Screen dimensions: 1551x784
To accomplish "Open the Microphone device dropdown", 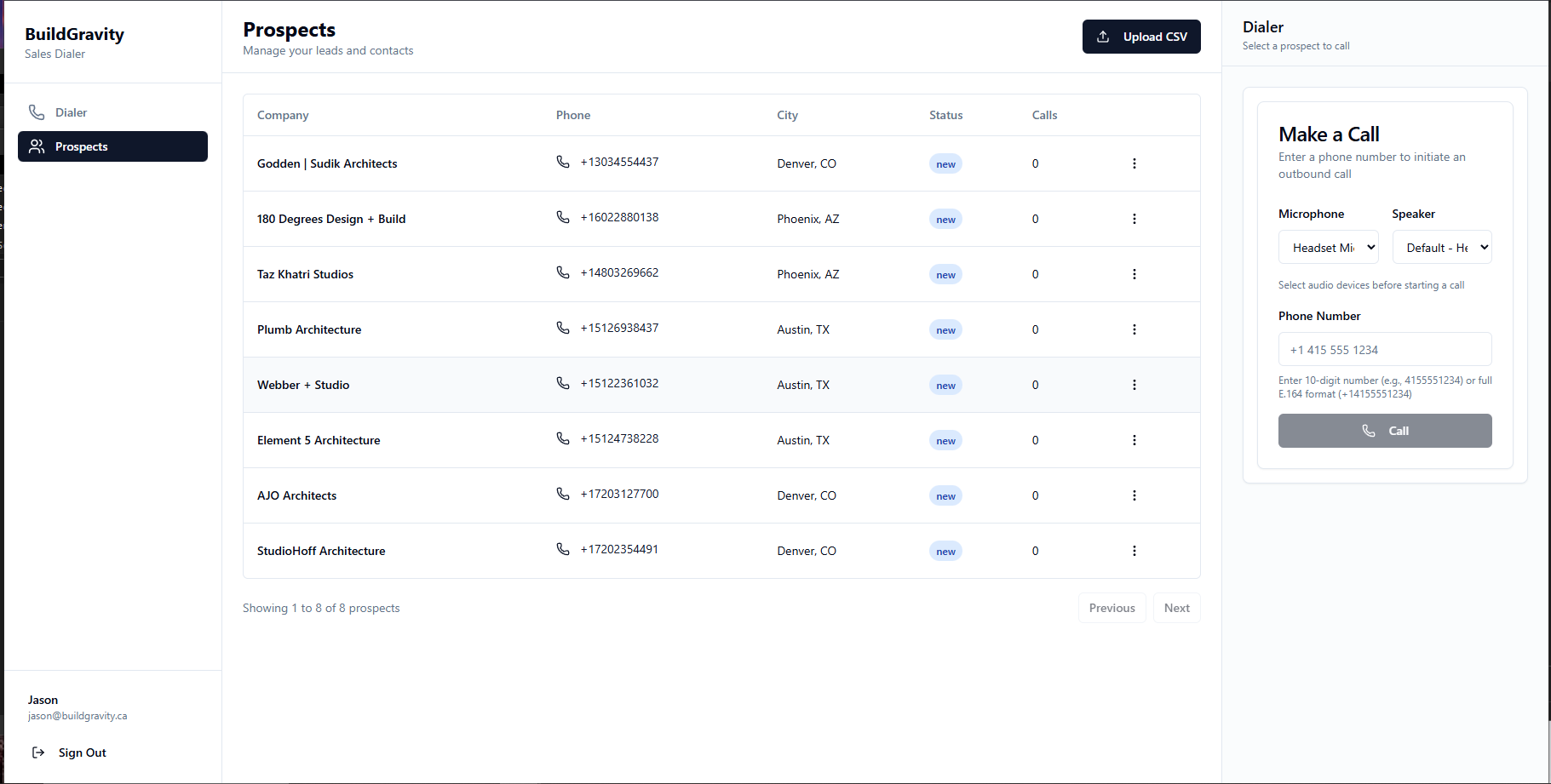I will (x=1328, y=247).
